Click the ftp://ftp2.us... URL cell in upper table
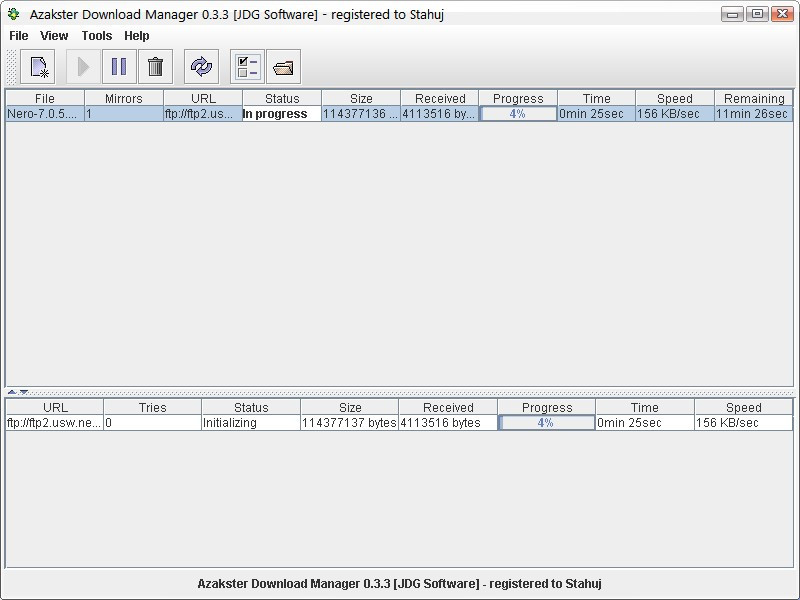Image resolution: width=800 pixels, height=600 pixels. (203, 113)
